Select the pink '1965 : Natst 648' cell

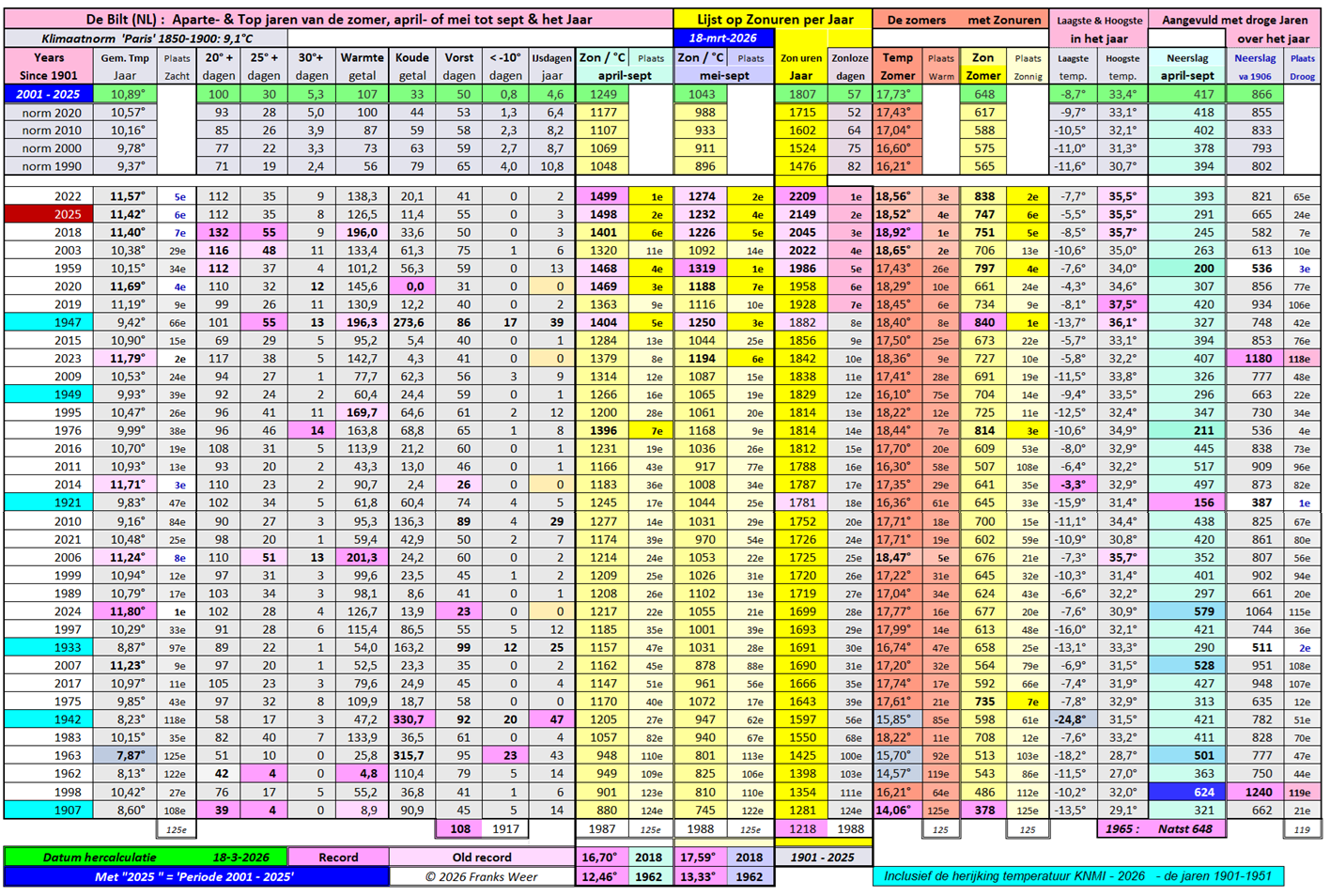pos(1161,829)
